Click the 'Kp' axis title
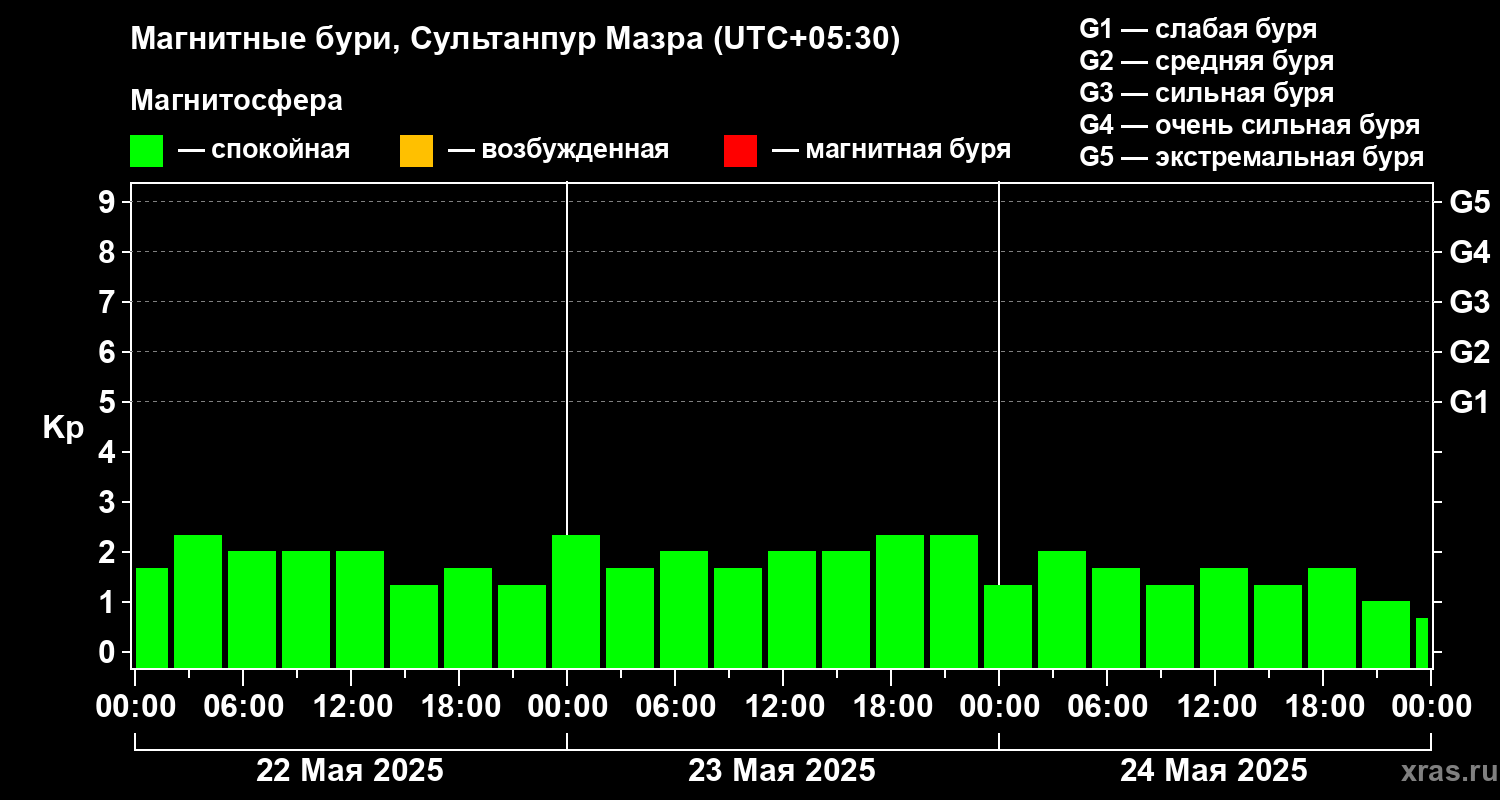Image resolution: width=1500 pixels, height=800 pixels. (63, 428)
